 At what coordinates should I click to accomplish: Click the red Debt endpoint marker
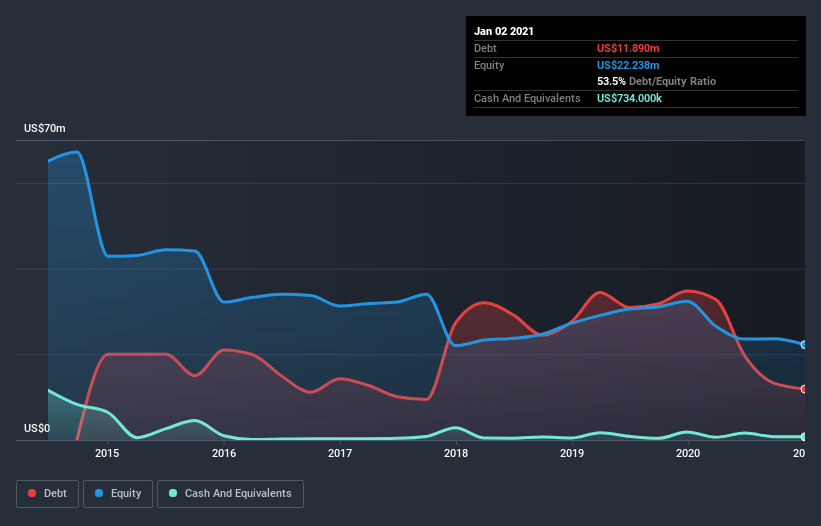[x=804, y=389]
